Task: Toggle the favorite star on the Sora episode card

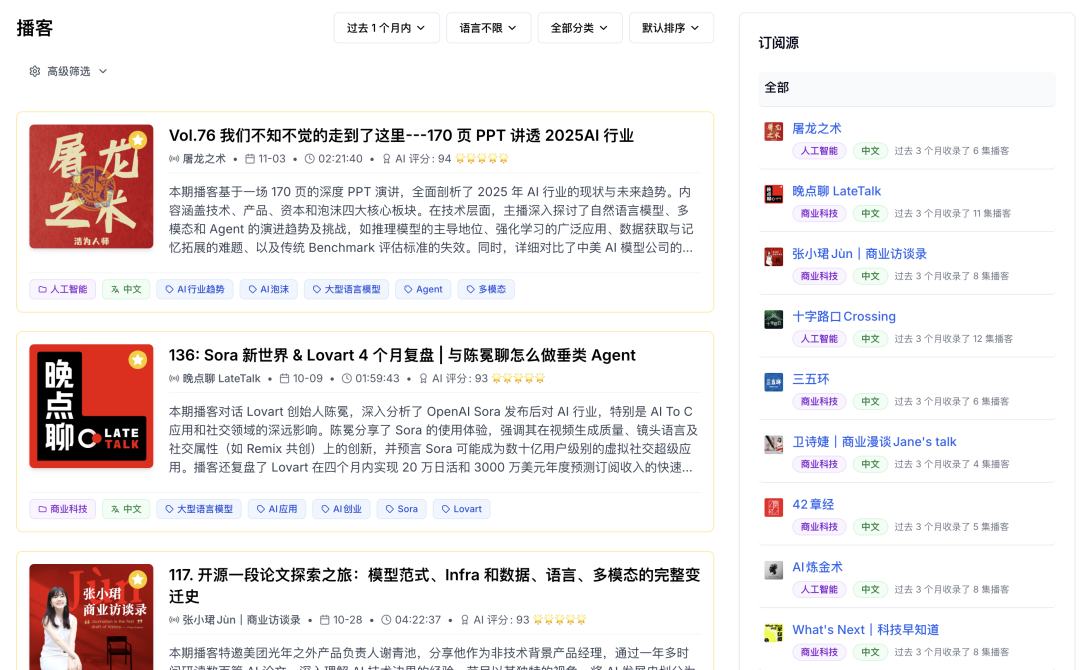Action: (x=137, y=358)
